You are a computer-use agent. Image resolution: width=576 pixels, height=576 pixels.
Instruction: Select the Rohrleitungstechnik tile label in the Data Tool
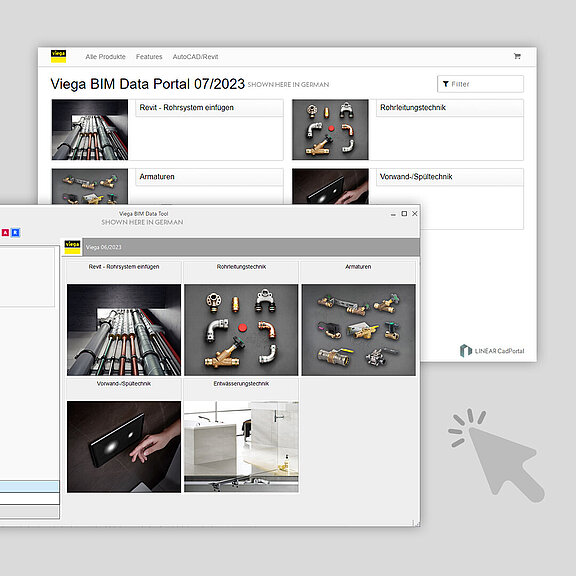click(241, 267)
